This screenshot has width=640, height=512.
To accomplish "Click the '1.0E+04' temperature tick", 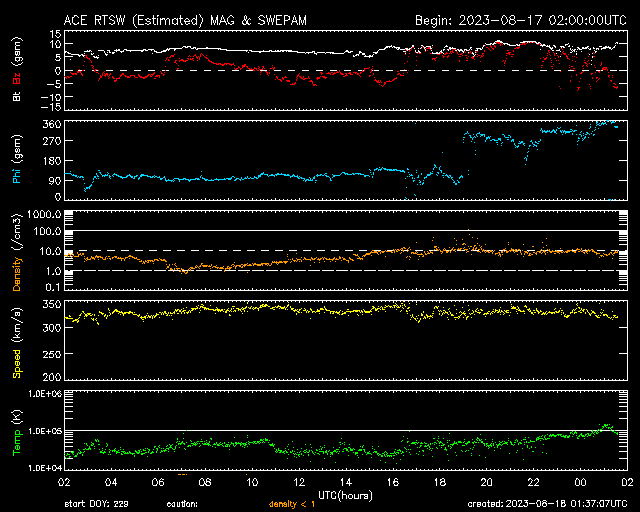I will coord(45,468).
